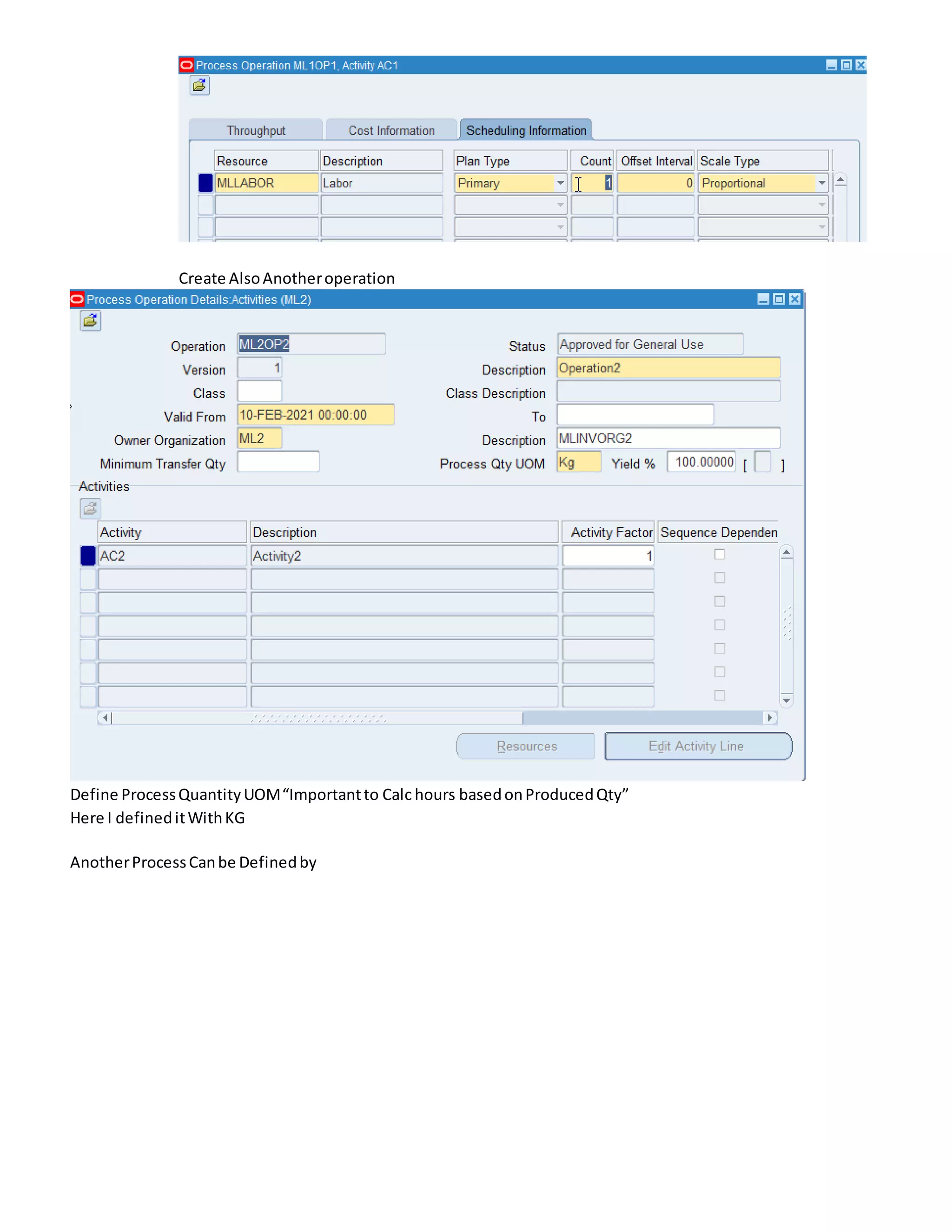This screenshot has height=1232, width=952.
Task: Maximize the Process Operation ML1OP1 window
Action: pyautogui.click(x=846, y=65)
